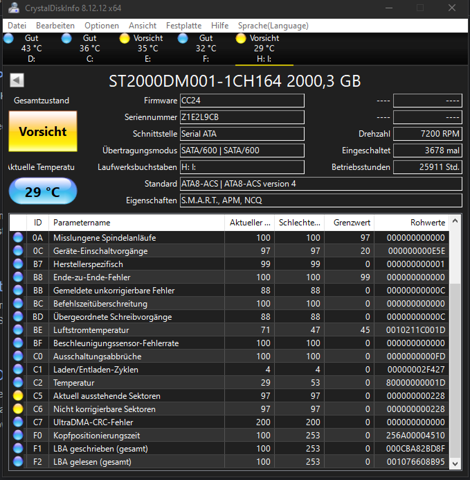This screenshot has width=470, height=480.
Task: Click the SMART list scrollbar thumb
Action: click(455, 370)
